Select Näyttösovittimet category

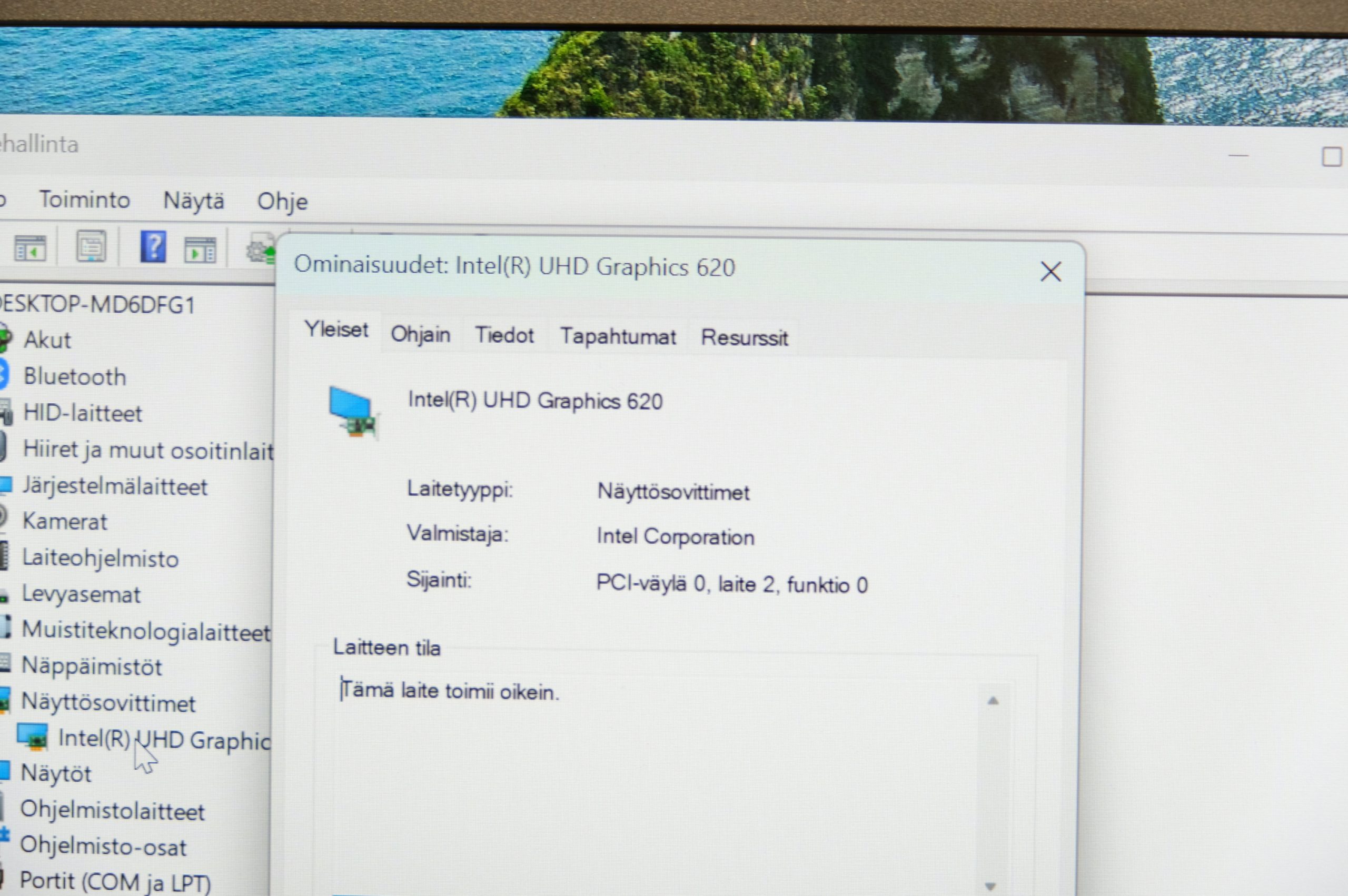pyautogui.click(x=108, y=703)
